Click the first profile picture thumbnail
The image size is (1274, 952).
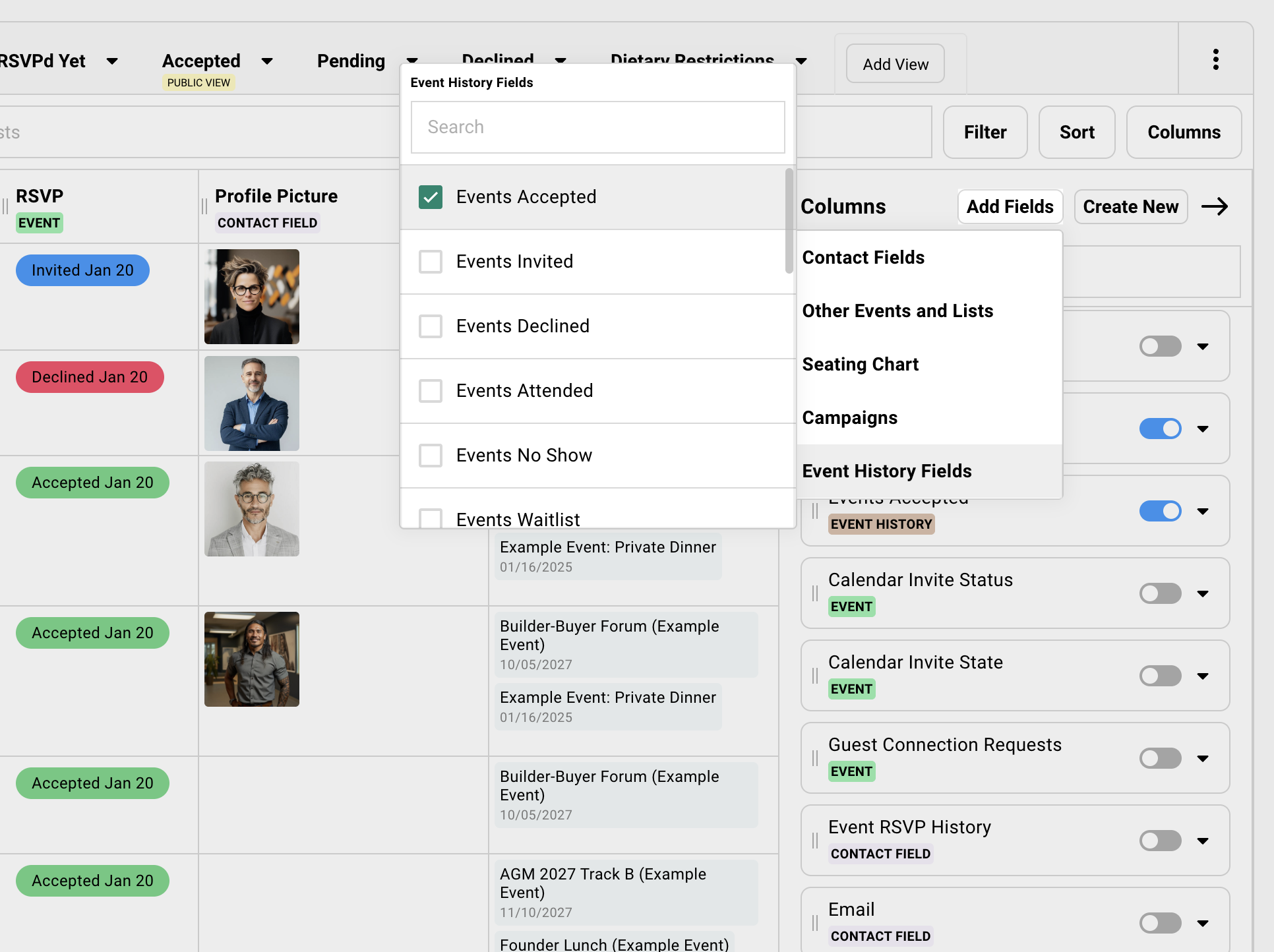[x=251, y=297]
